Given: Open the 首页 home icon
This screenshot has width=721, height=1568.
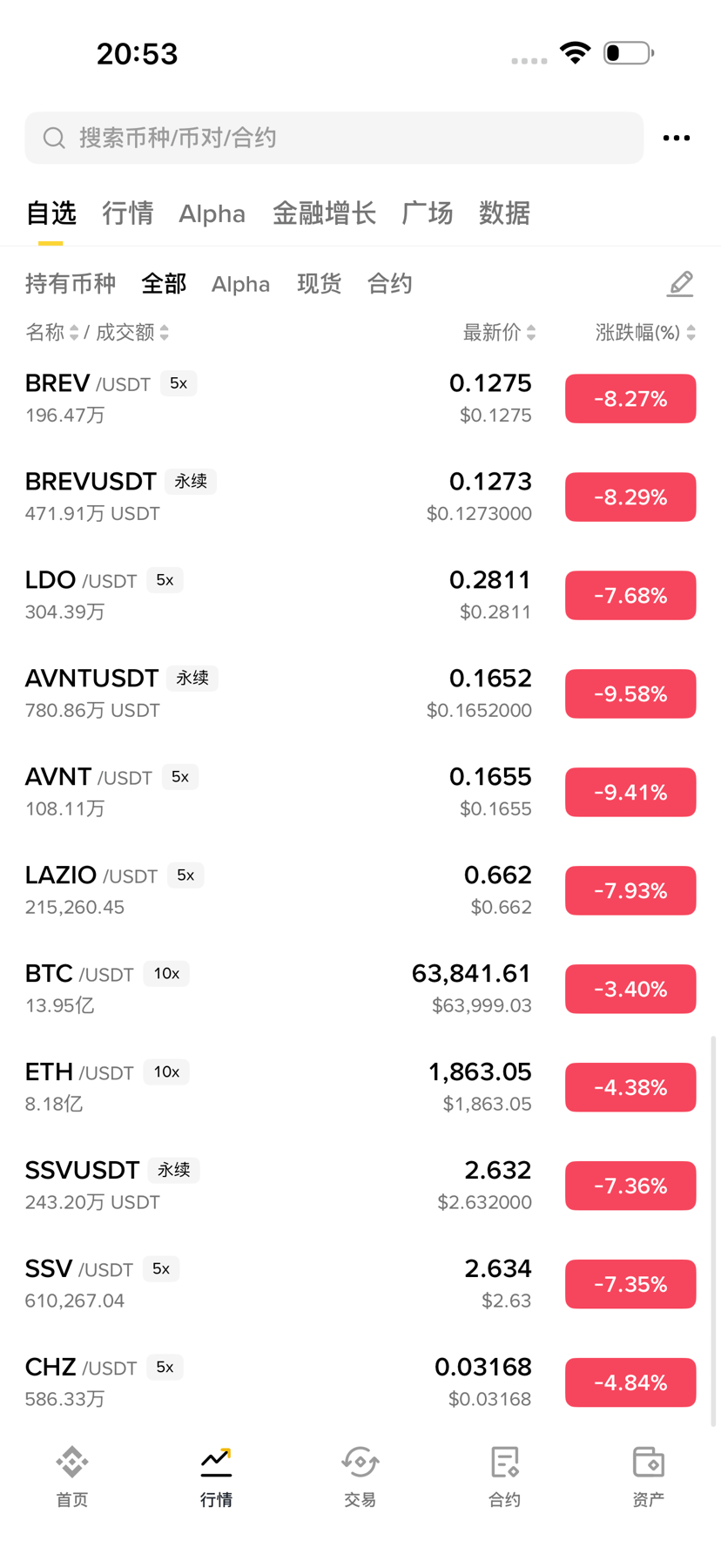Looking at the screenshot, I should (x=71, y=1463).
